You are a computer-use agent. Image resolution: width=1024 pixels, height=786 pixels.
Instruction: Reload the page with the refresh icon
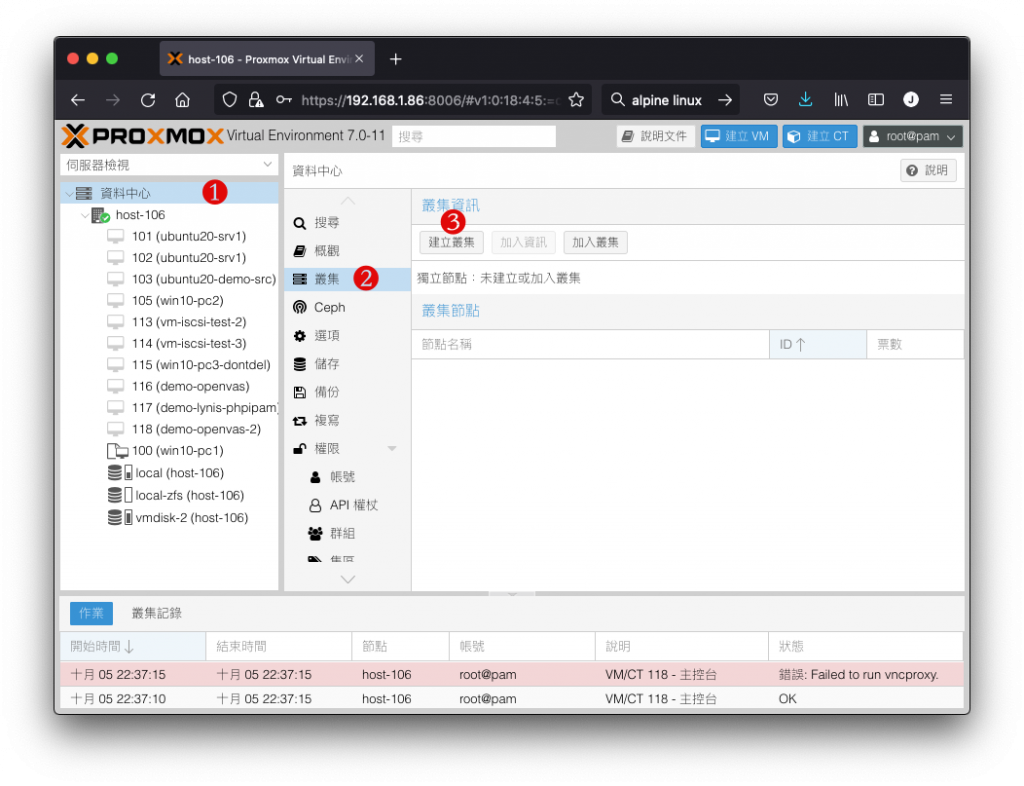coord(148,100)
